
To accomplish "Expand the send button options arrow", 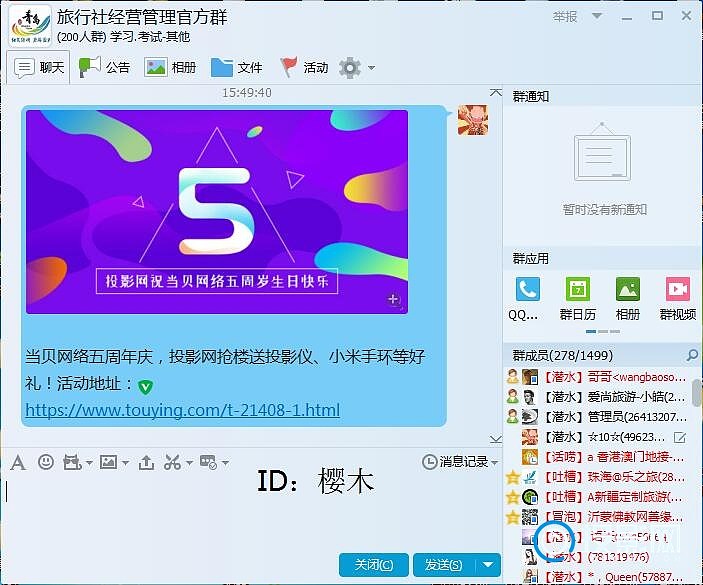I will (x=488, y=565).
